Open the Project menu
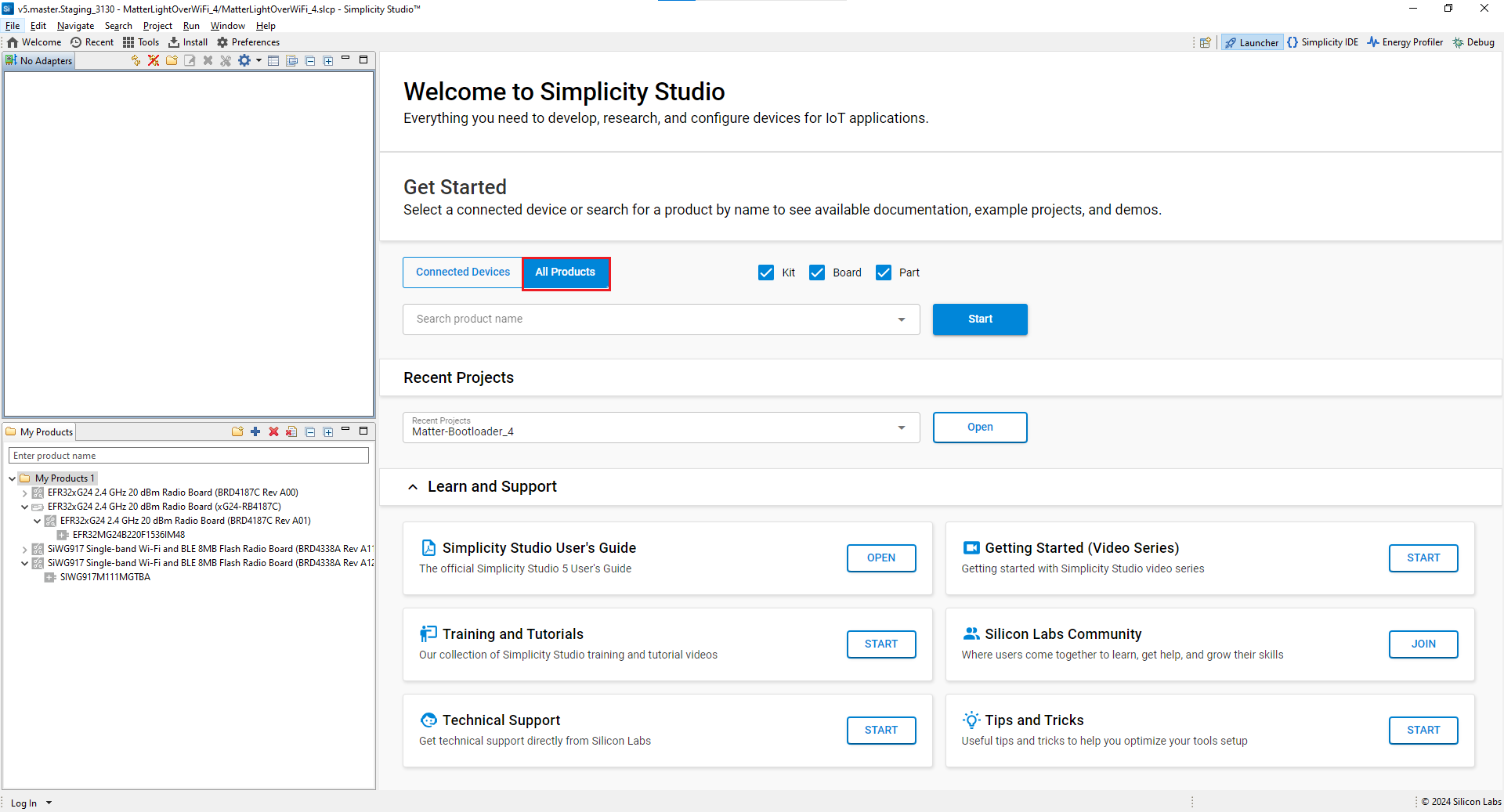 tap(157, 26)
